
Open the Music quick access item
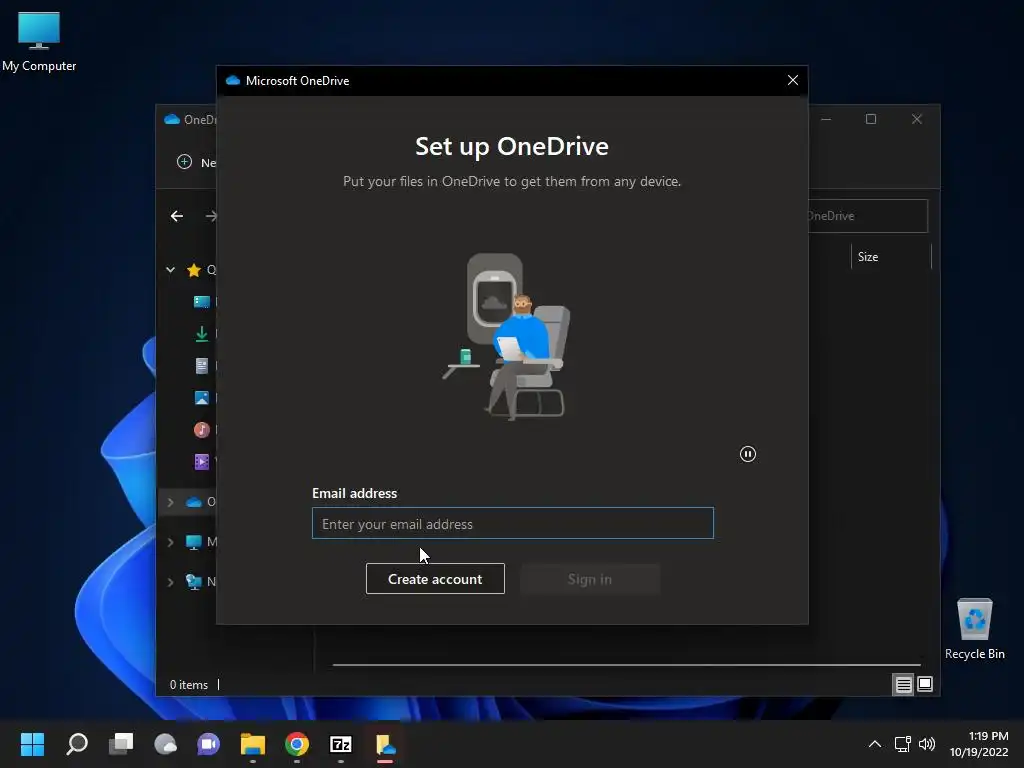(202, 430)
